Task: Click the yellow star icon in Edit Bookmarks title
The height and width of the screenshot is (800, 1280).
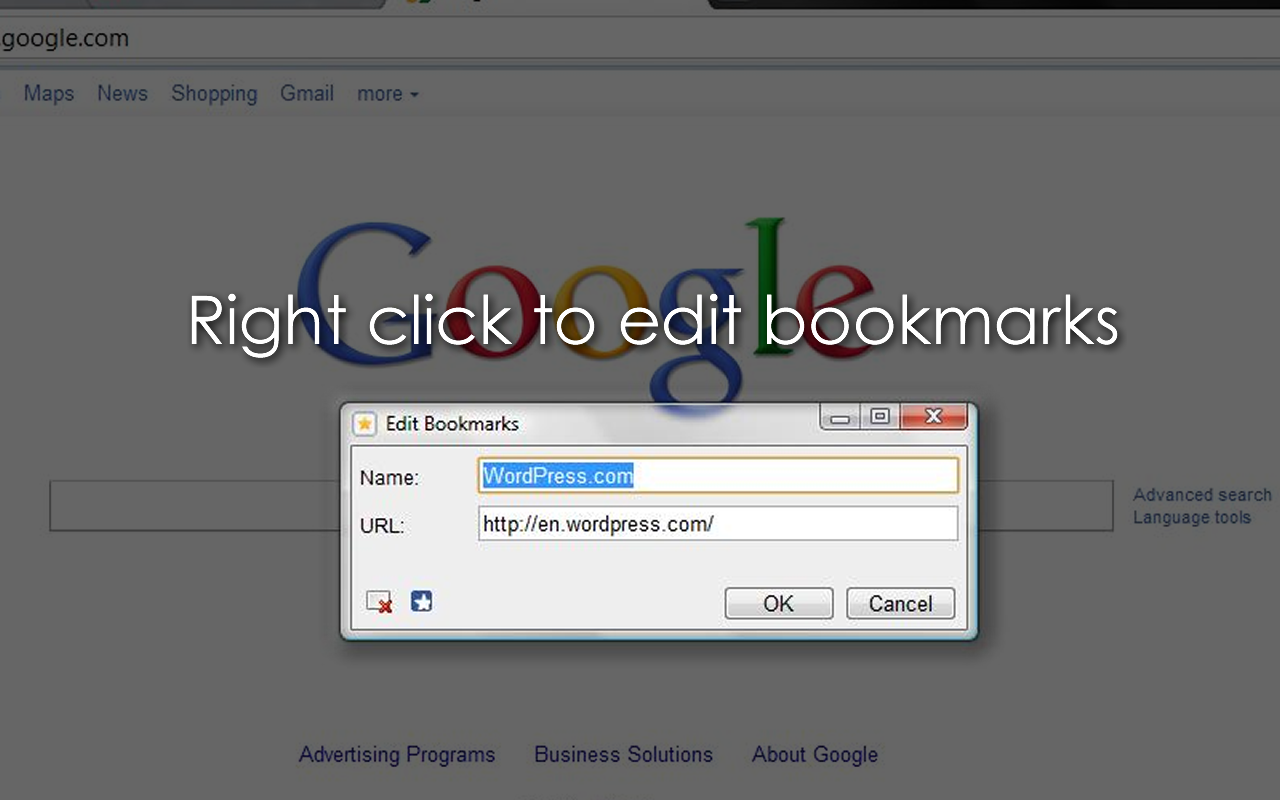Action: coord(365,424)
